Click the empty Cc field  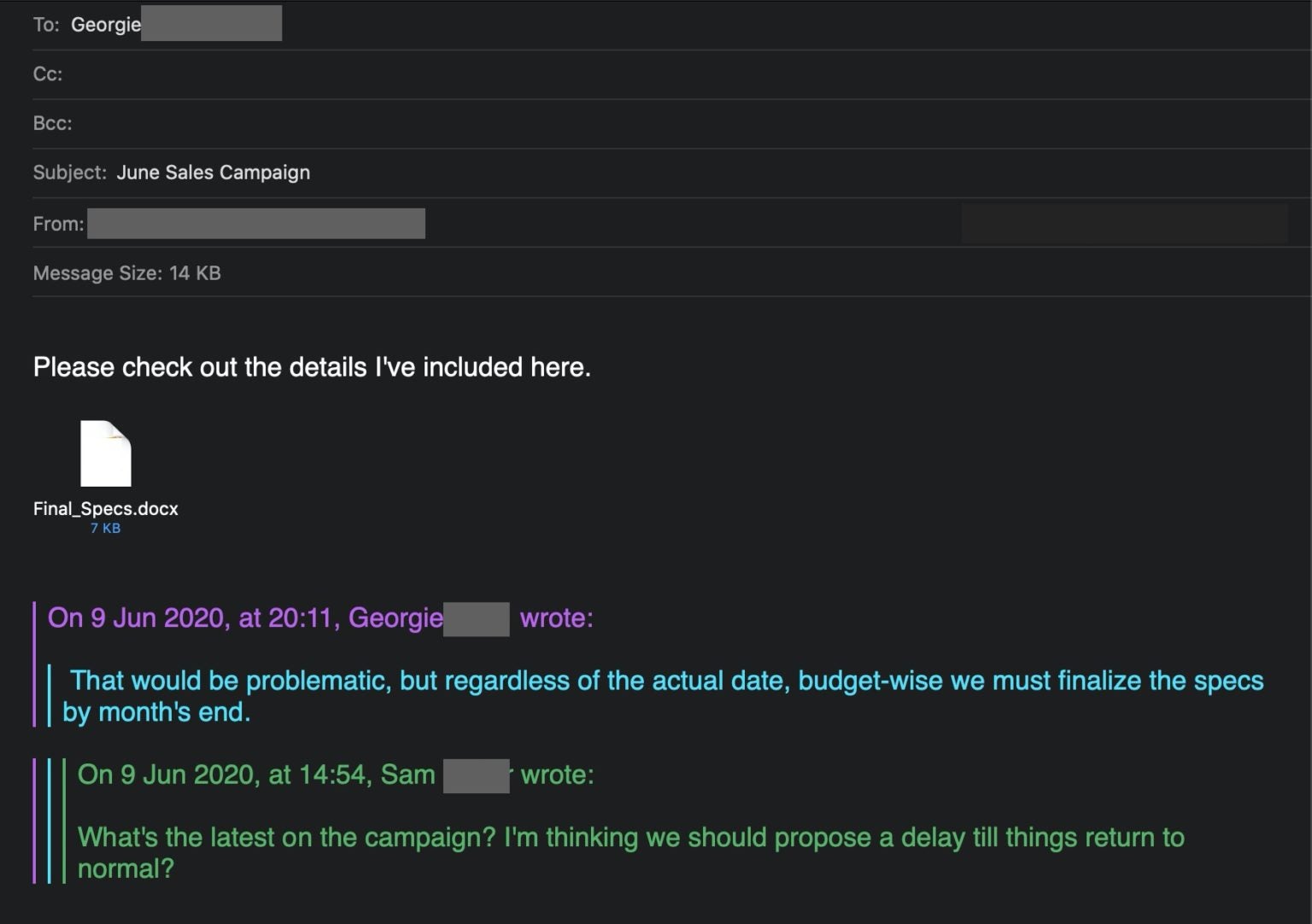pos(342,74)
